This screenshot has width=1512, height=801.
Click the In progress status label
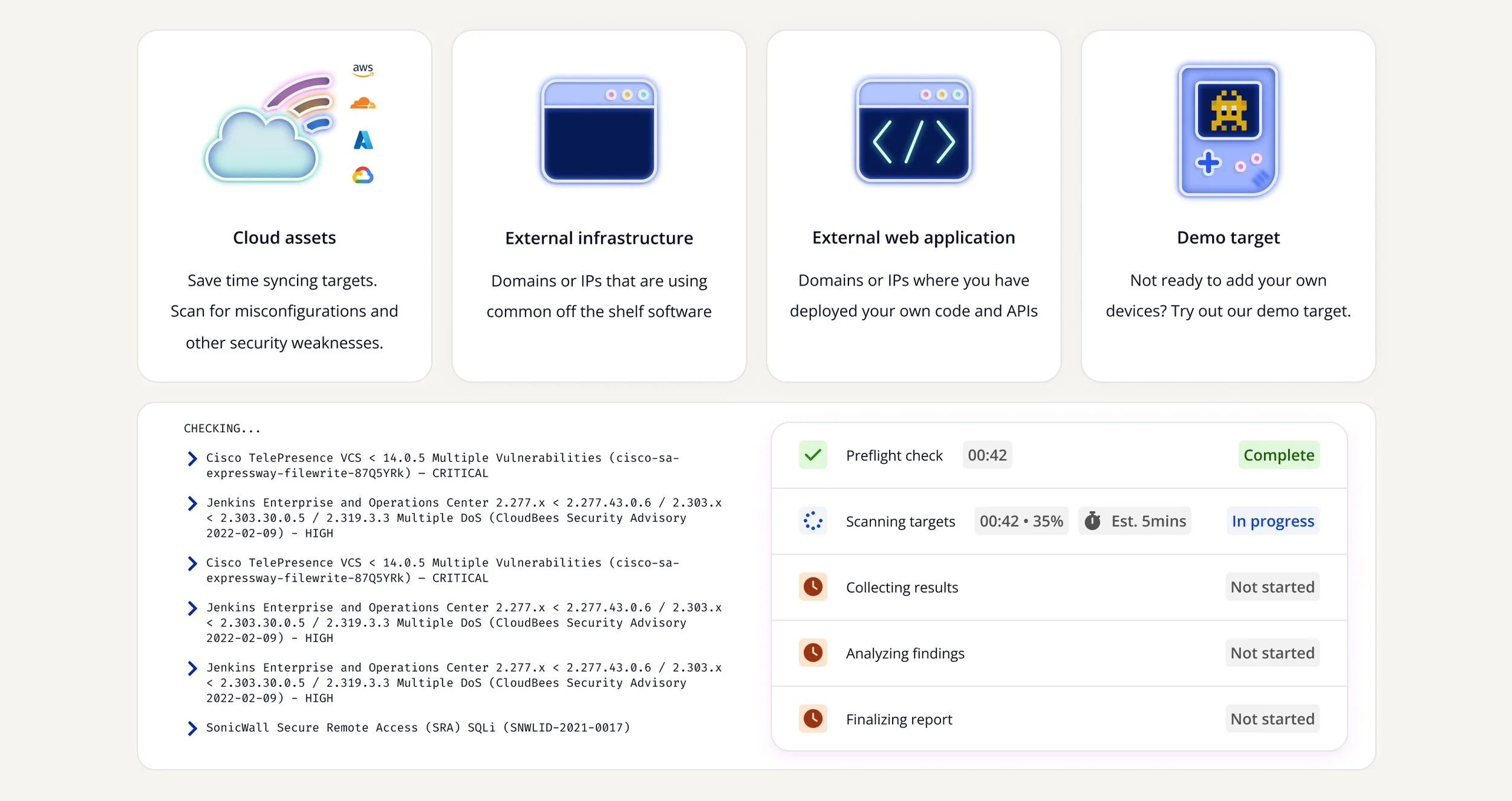coord(1273,520)
